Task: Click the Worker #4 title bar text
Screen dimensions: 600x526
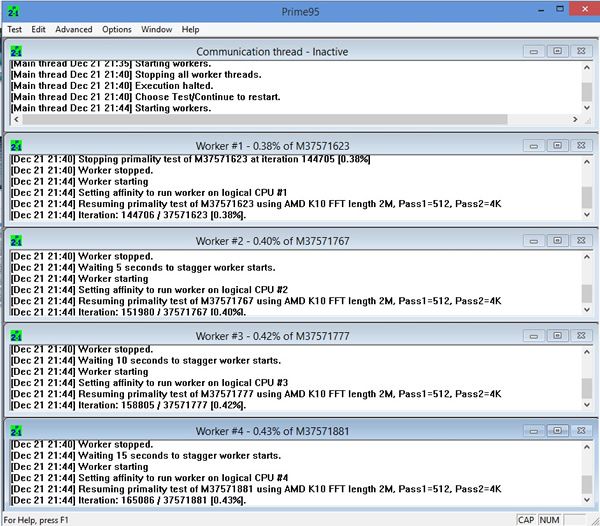Action: coord(272,431)
